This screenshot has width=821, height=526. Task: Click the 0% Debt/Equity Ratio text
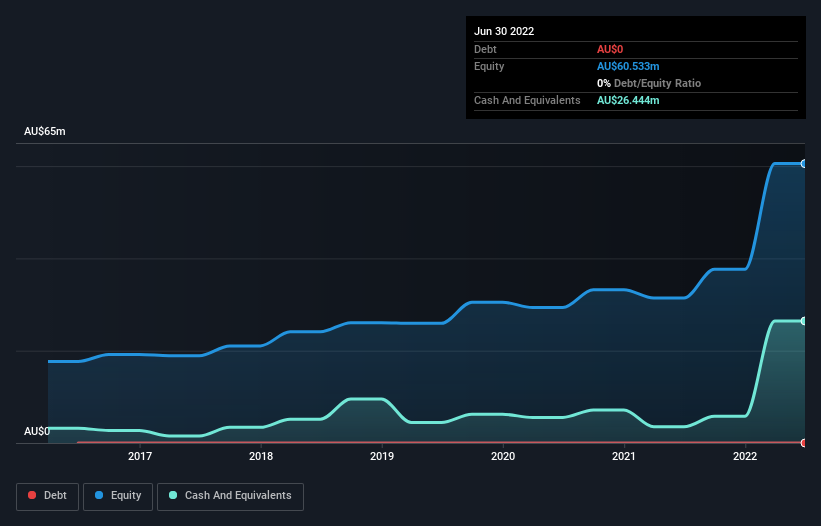point(649,83)
